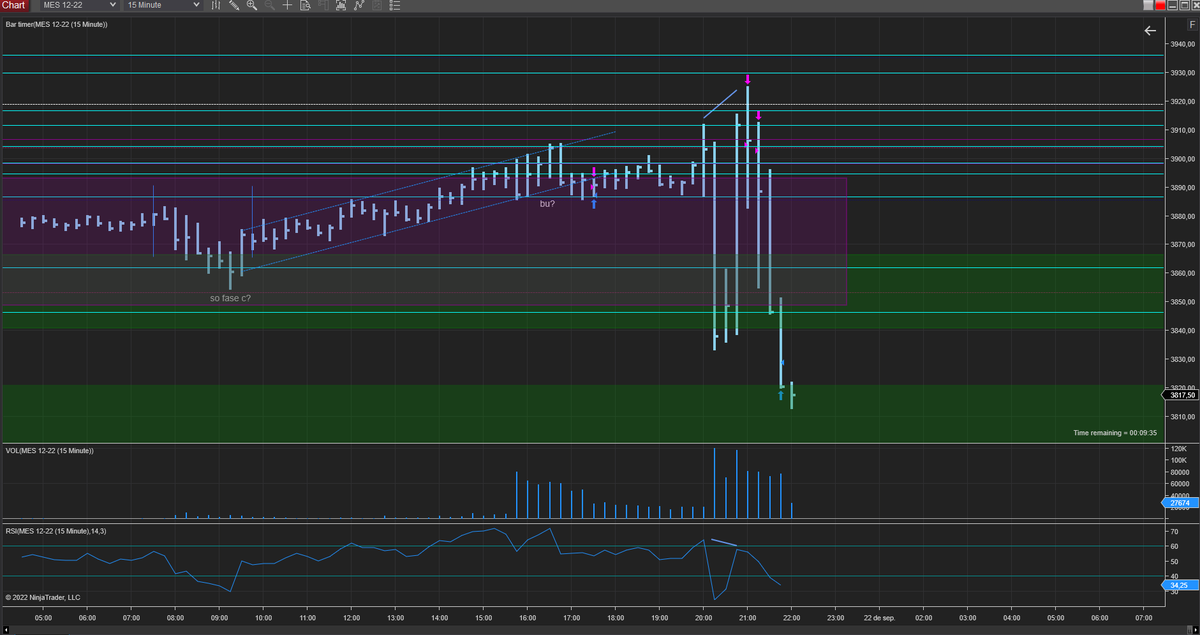Click the 05:00 time axis label
Viewport: 1200px width, 635px height.
click(x=44, y=618)
